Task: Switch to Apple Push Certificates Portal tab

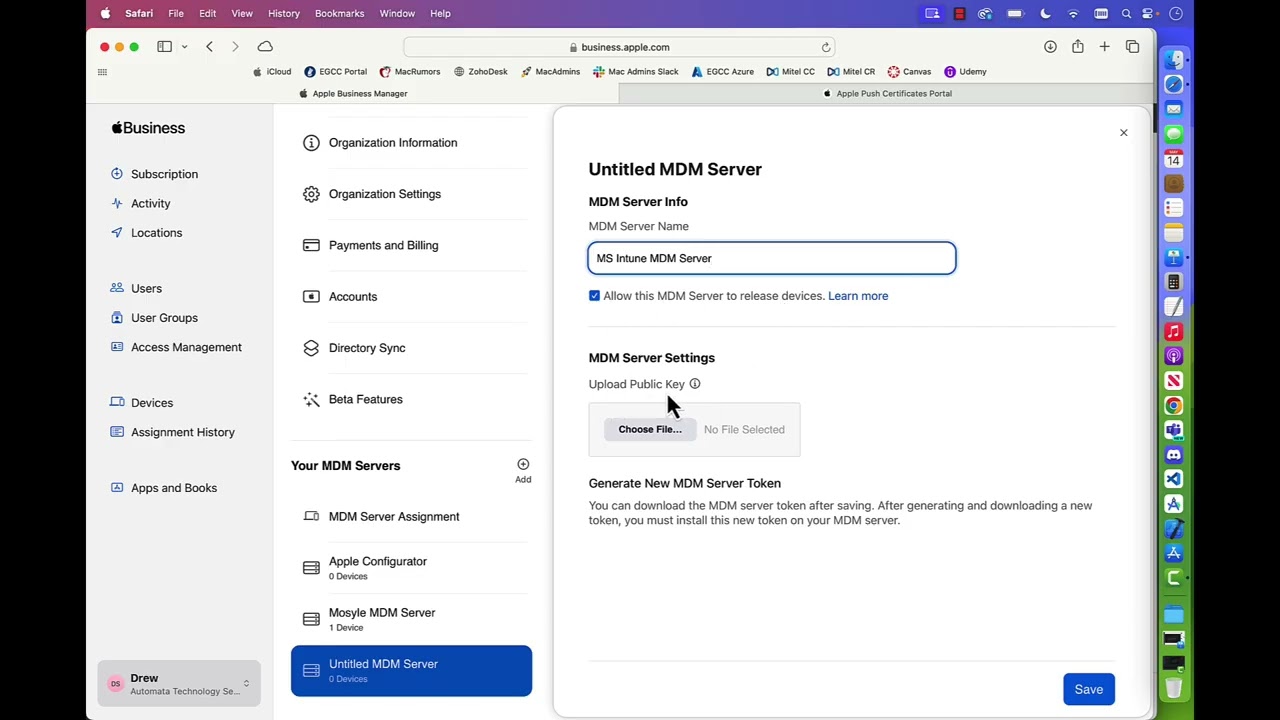Action: point(887,93)
